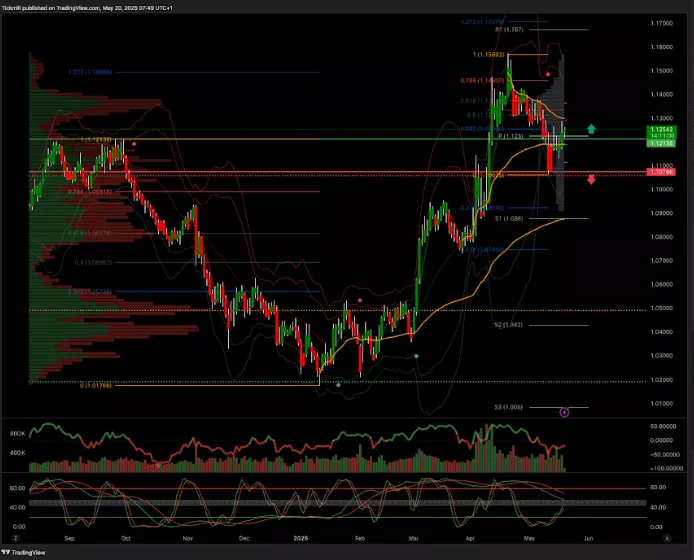Click the S1 (1.088) pivot level label

[508, 217]
